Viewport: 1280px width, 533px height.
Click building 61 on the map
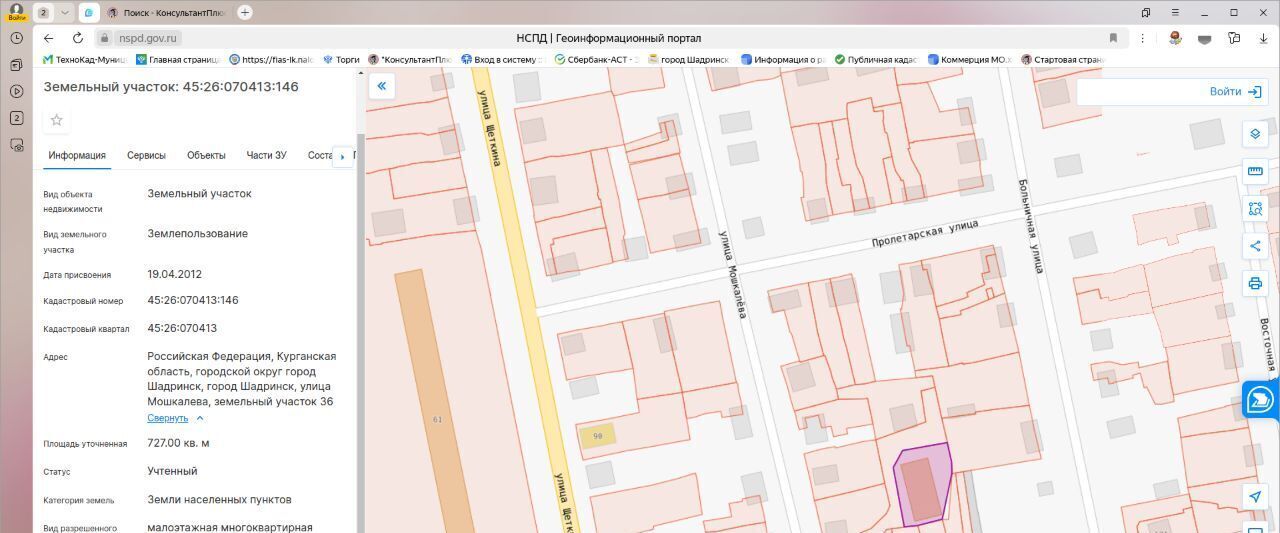click(435, 400)
